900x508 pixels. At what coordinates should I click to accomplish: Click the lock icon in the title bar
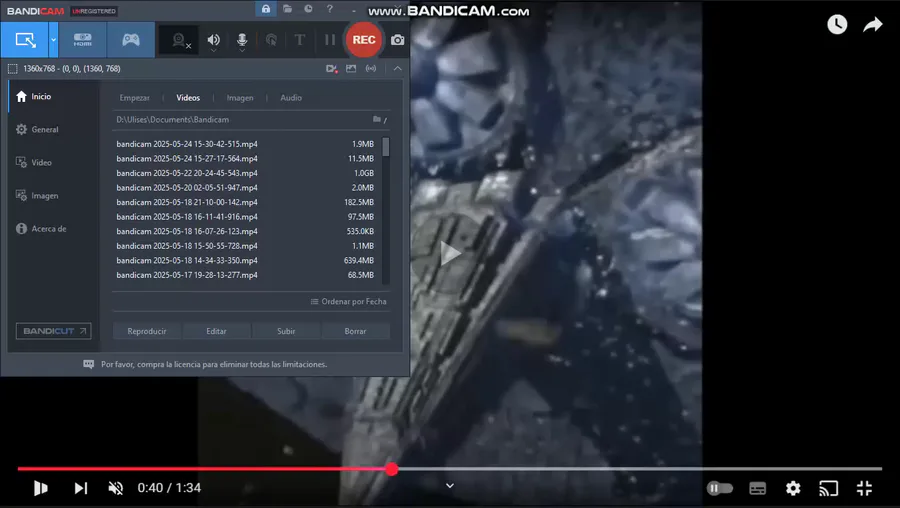[x=266, y=9]
